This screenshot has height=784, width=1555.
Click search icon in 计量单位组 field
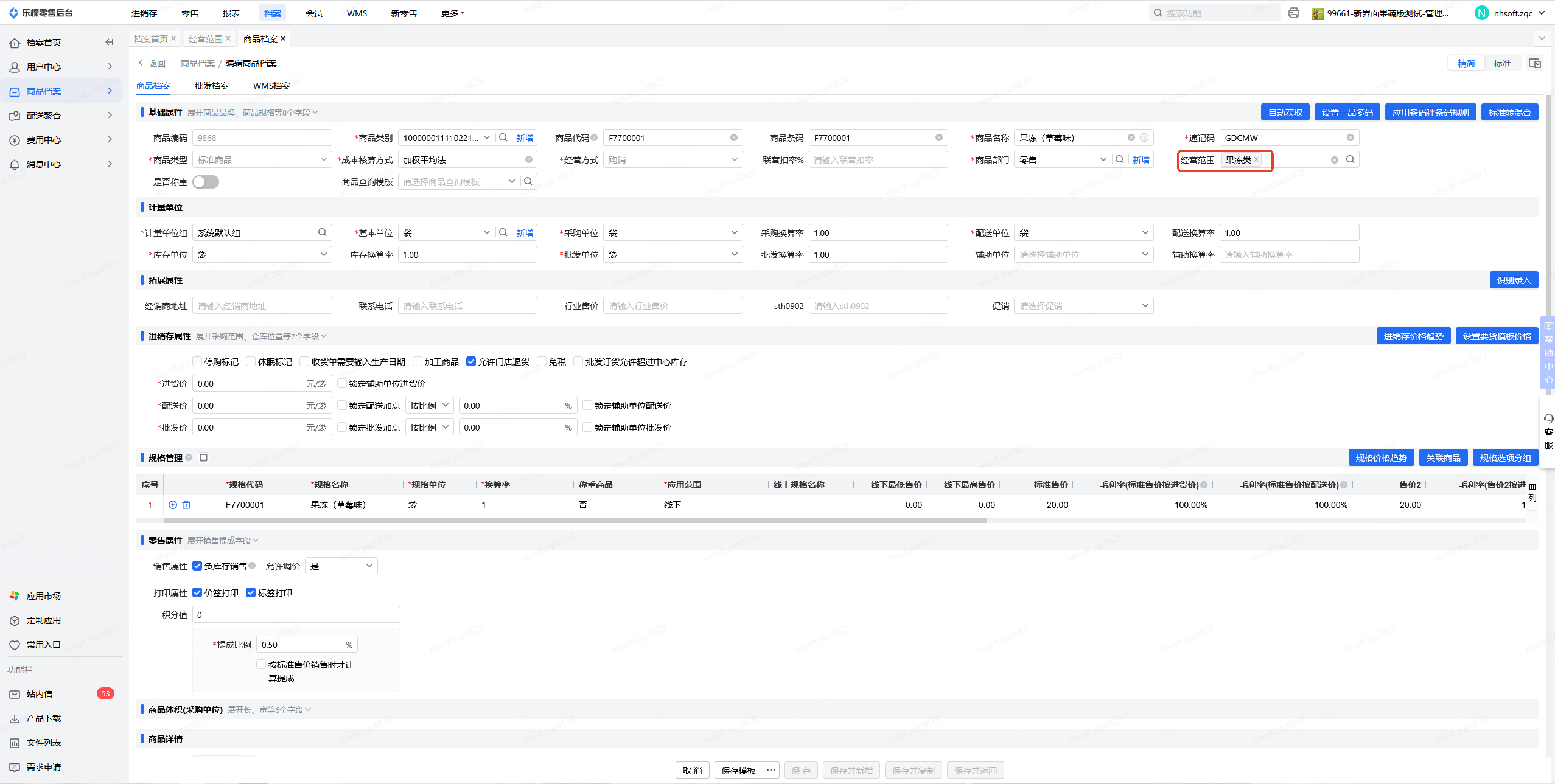point(322,232)
